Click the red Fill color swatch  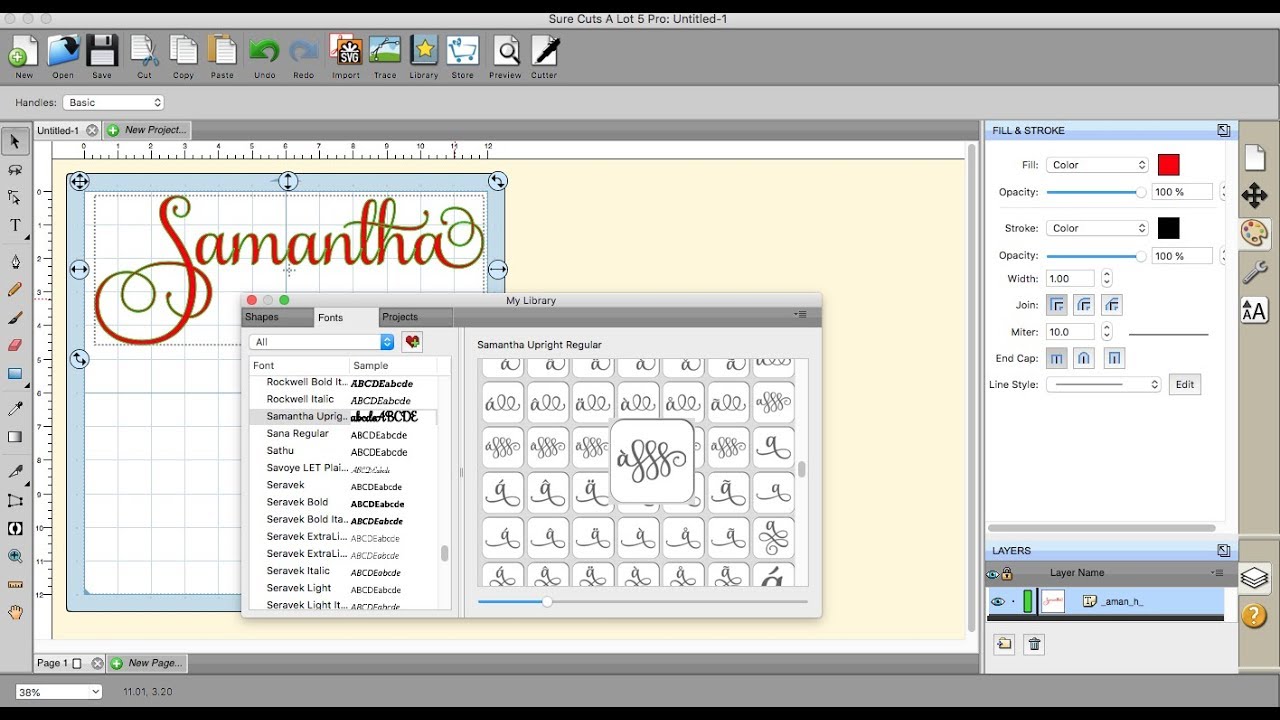[1168, 165]
